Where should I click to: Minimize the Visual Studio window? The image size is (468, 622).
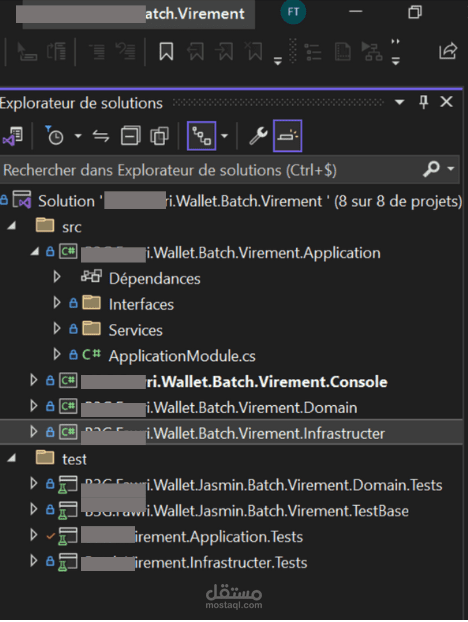(x=355, y=12)
